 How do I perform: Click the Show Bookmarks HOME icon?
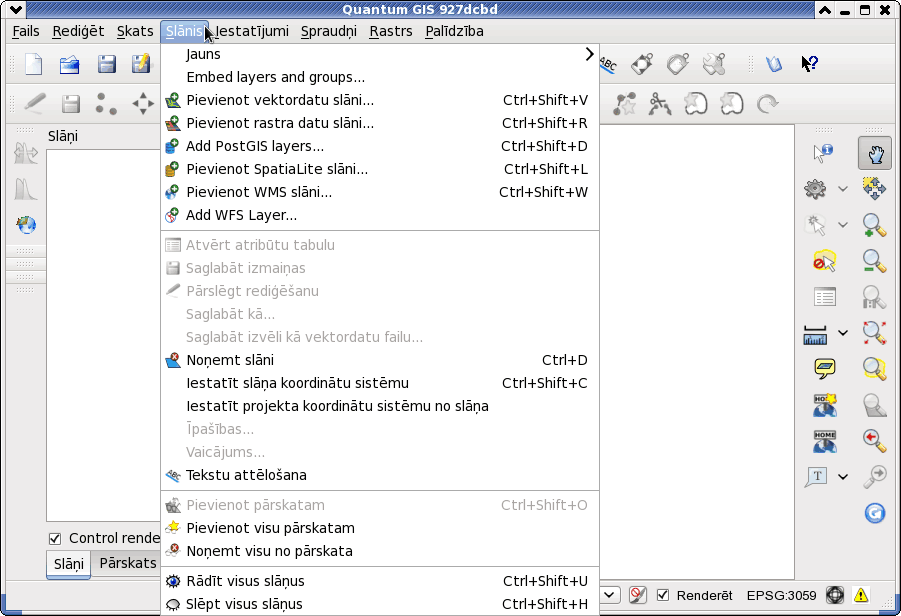[825, 441]
